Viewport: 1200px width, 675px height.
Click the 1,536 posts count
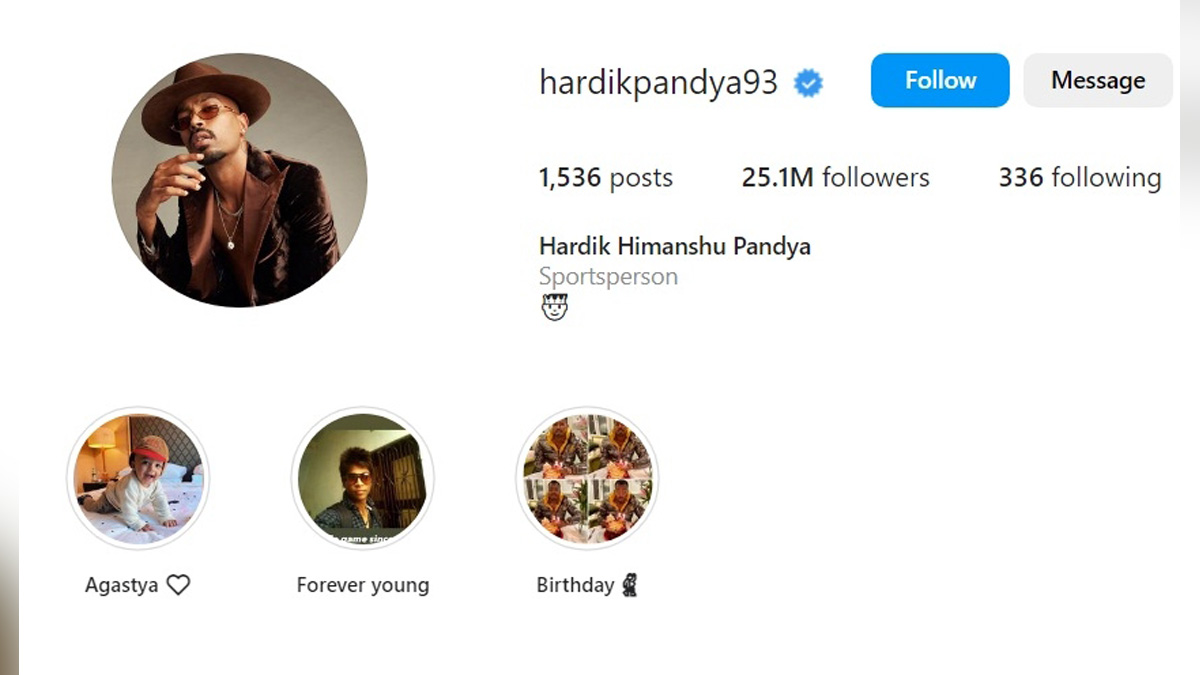[605, 178]
